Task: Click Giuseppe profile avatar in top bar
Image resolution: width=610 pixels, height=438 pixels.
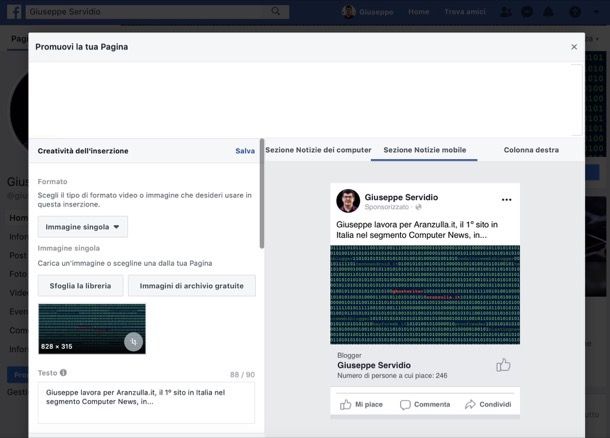Action: point(348,12)
